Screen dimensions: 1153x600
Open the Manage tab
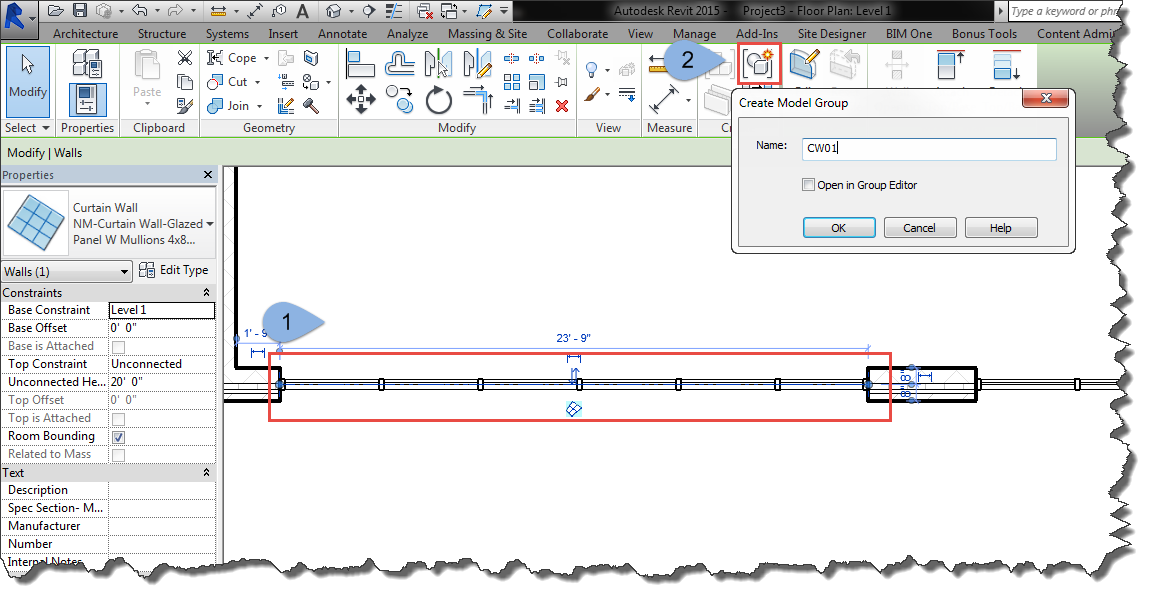[x=694, y=33]
